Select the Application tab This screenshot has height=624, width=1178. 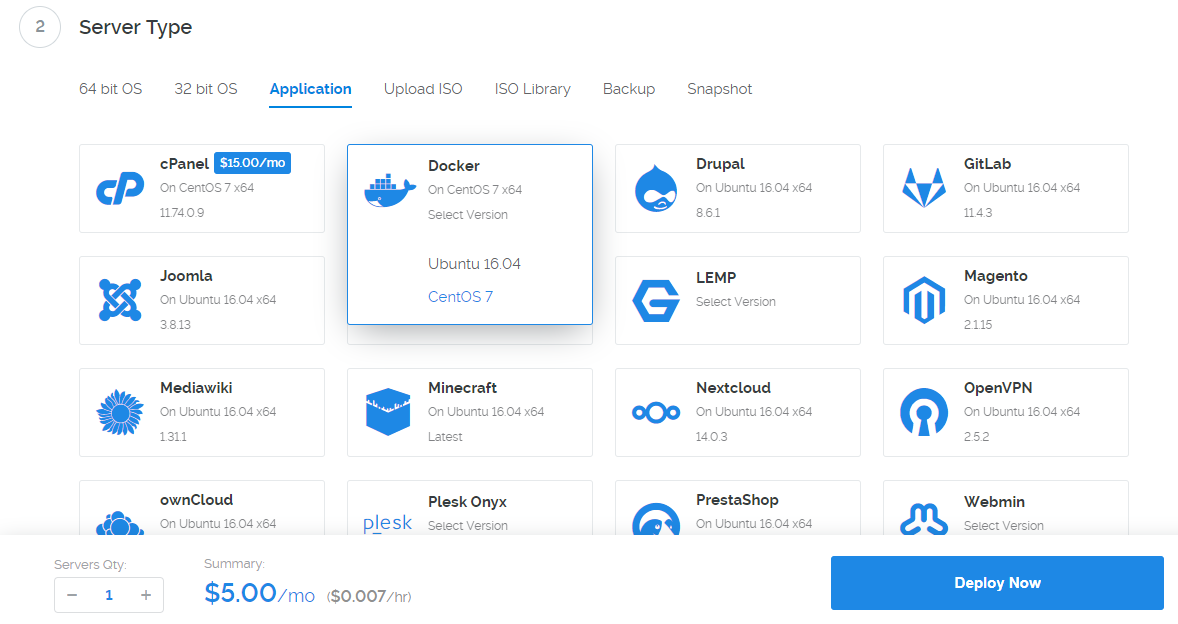[x=310, y=89]
